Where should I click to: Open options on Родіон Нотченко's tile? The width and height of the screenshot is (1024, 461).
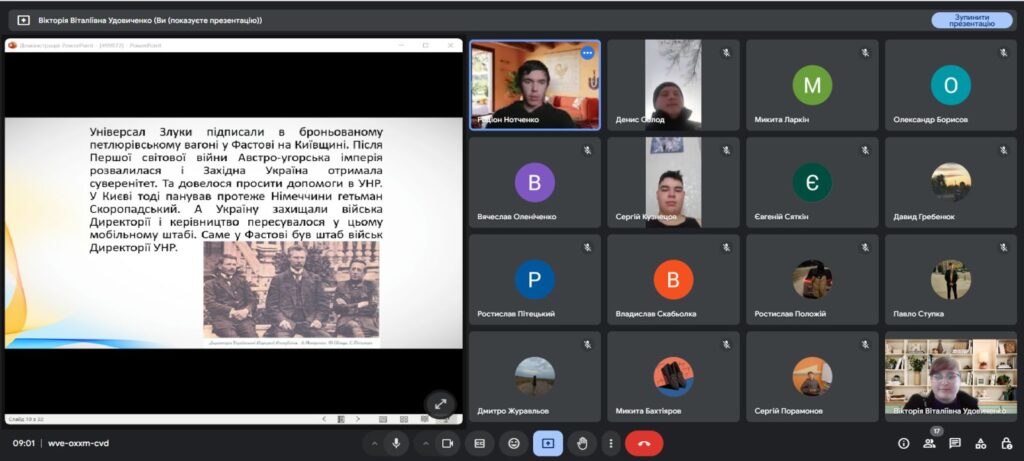pyautogui.click(x=587, y=53)
